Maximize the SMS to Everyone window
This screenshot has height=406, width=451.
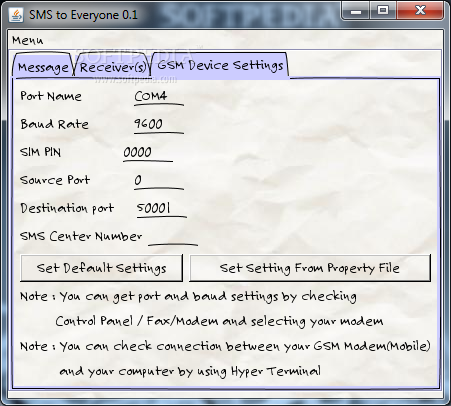click(383, 11)
